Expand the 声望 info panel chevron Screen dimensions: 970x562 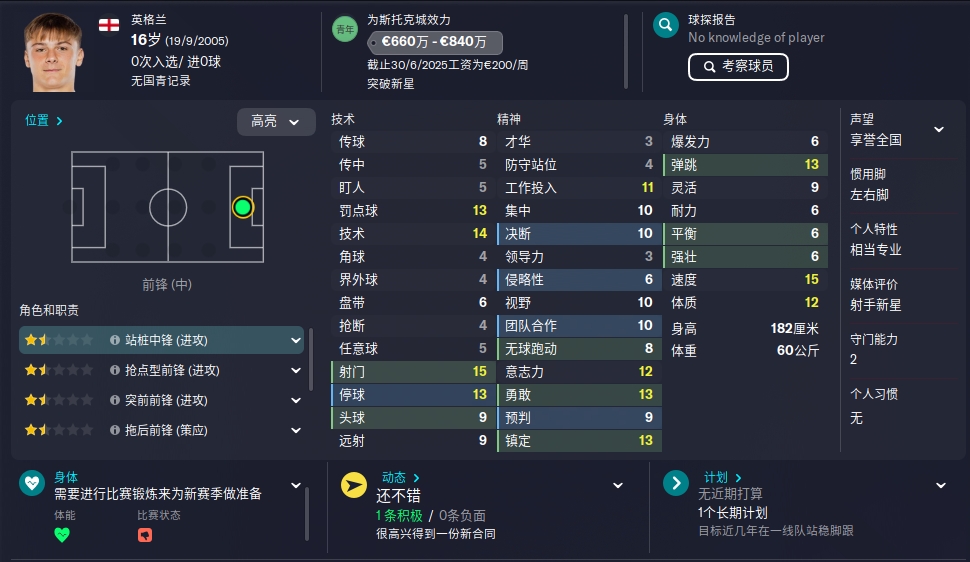pyautogui.click(x=939, y=129)
